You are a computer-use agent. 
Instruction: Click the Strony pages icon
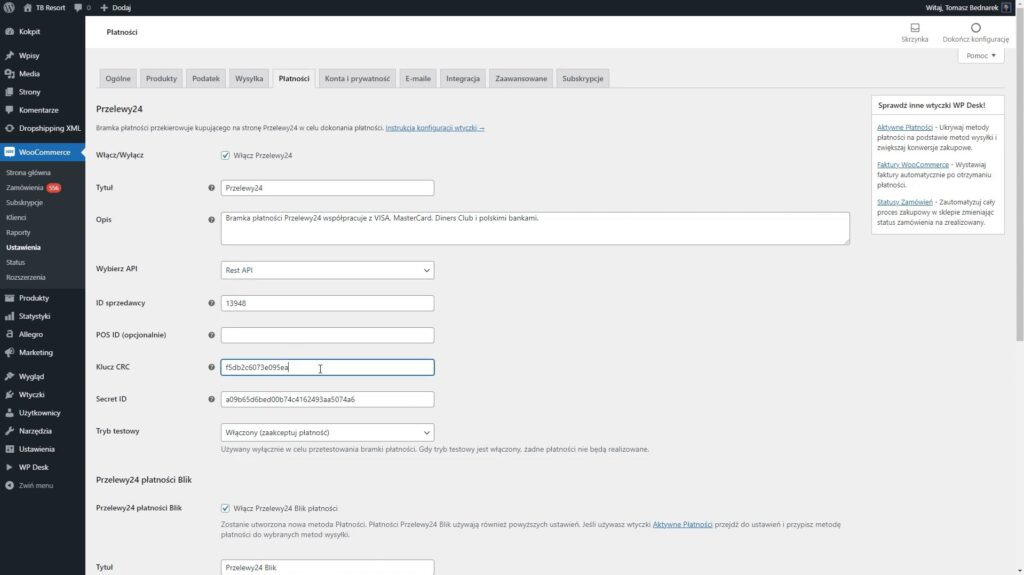9,92
